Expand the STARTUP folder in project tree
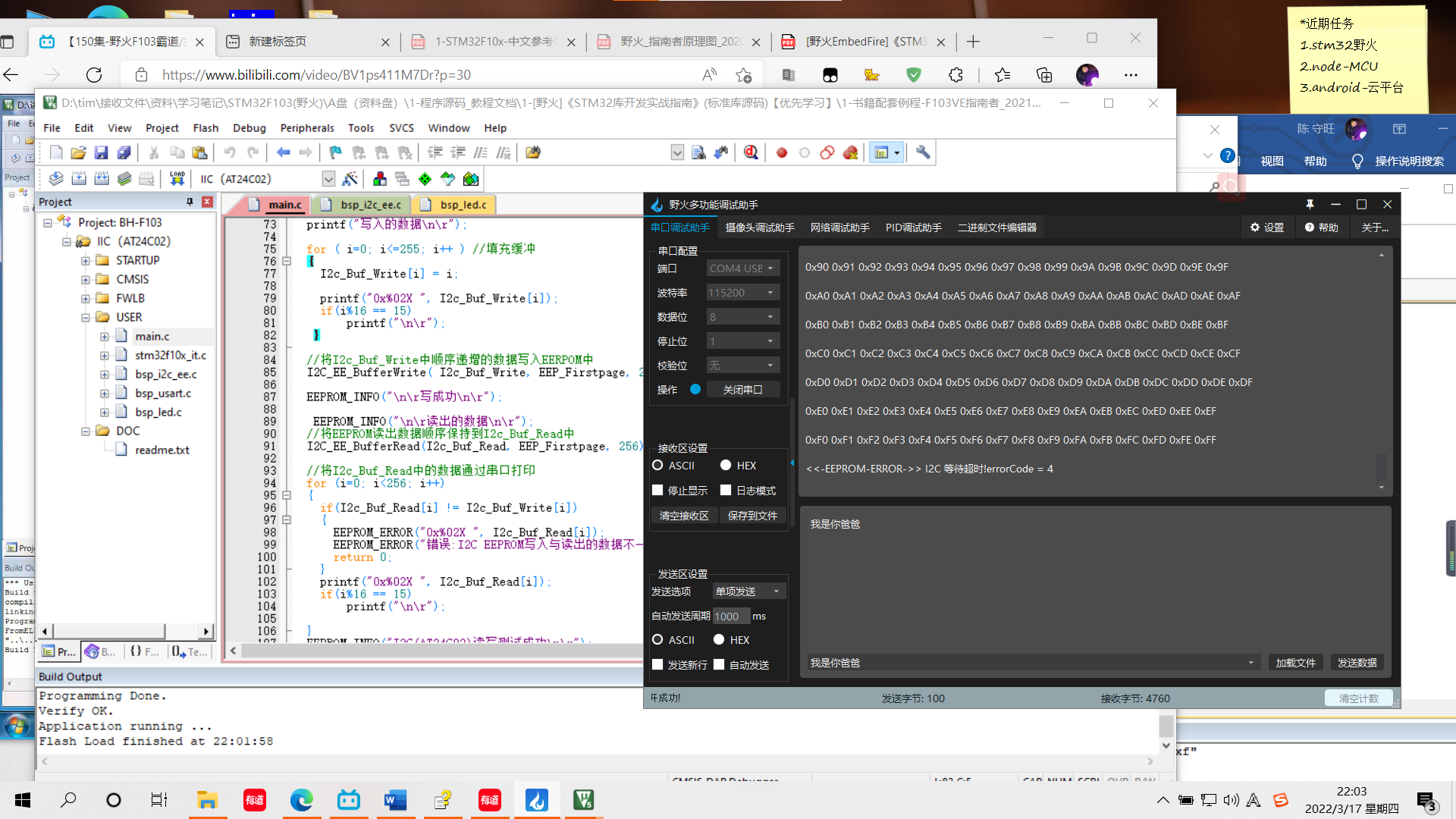Screen dimensions: 1456x819 [x=86, y=260]
